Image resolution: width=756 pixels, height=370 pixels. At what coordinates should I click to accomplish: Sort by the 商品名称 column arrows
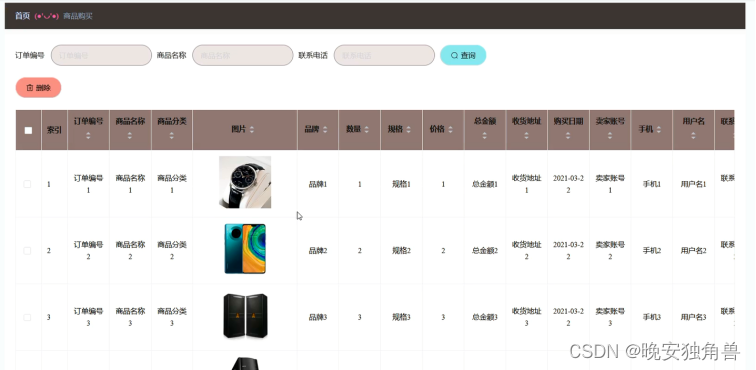click(130, 136)
